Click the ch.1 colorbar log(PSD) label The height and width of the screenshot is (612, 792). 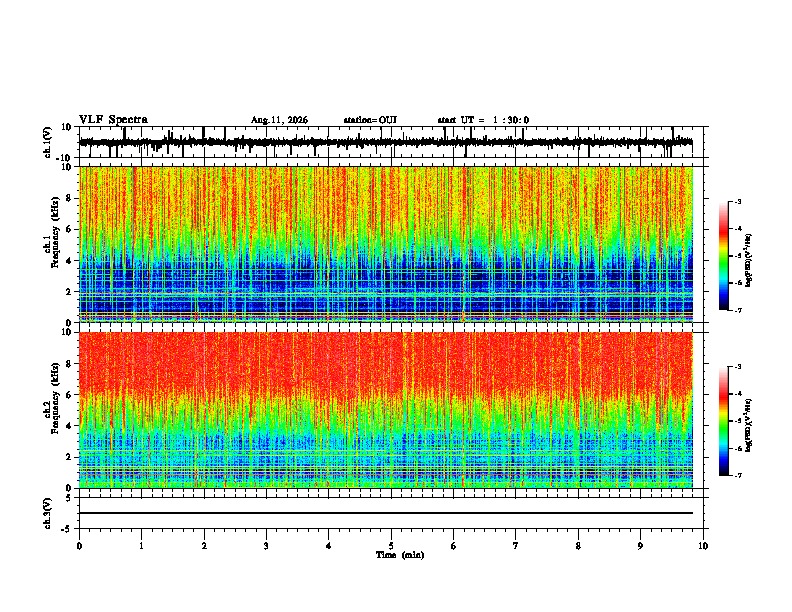pos(748,261)
